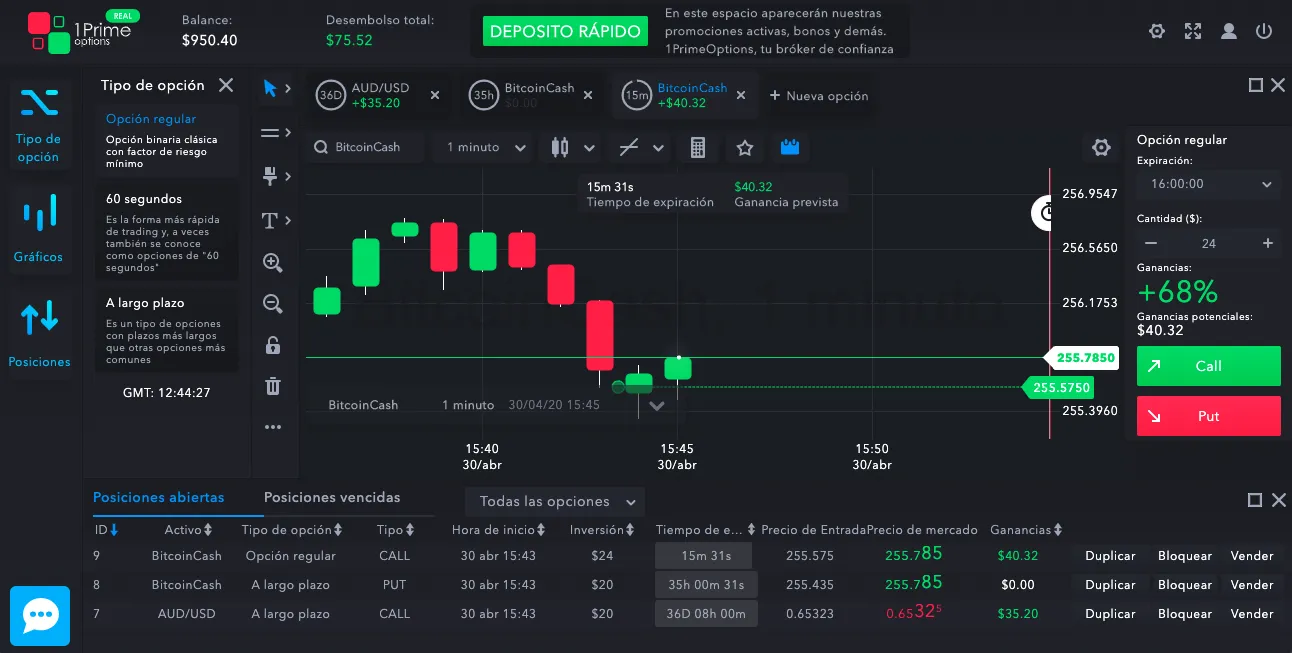
Task: Zoom in on the chart
Action: [272, 263]
